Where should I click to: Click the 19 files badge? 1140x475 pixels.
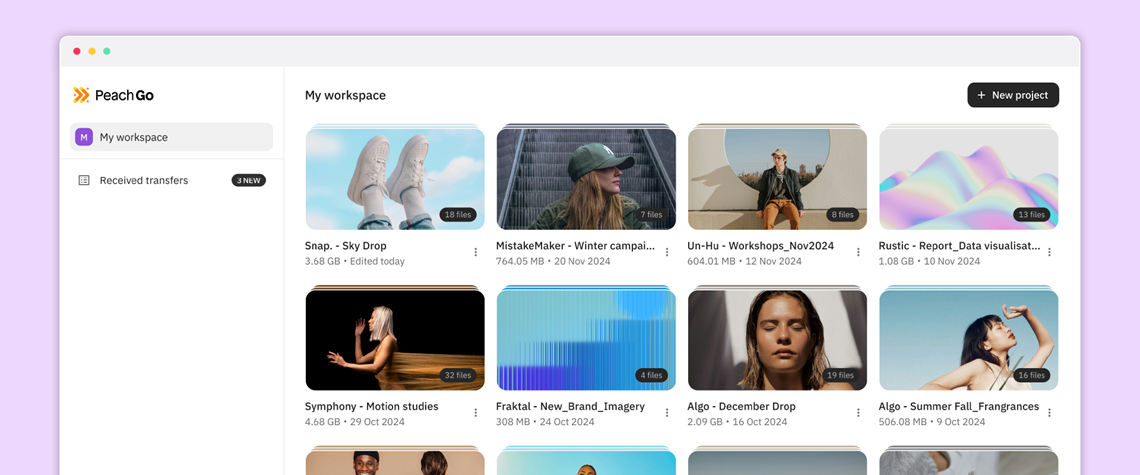click(x=840, y=375)
